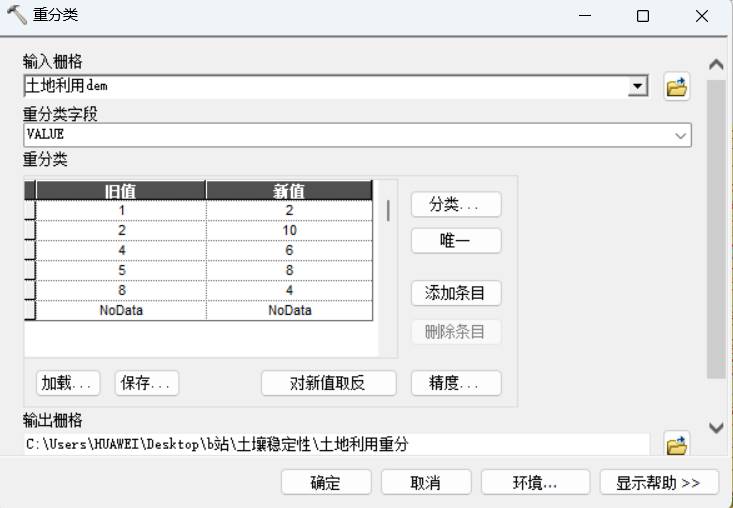
Task: Click 加载 to load a remap table
Action: coord(69,383)
